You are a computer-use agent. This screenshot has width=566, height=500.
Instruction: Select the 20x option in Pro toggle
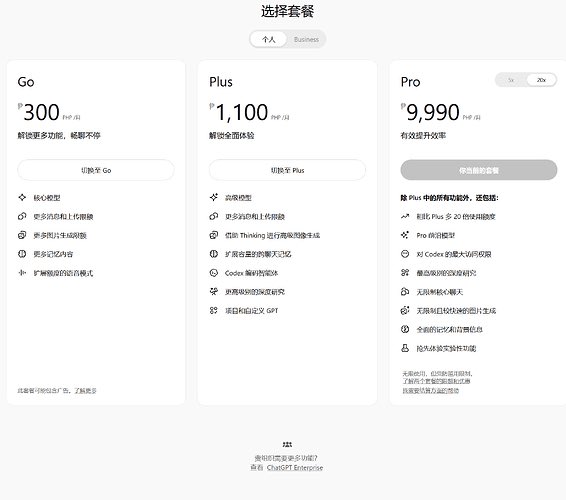(x=541, y=80)
